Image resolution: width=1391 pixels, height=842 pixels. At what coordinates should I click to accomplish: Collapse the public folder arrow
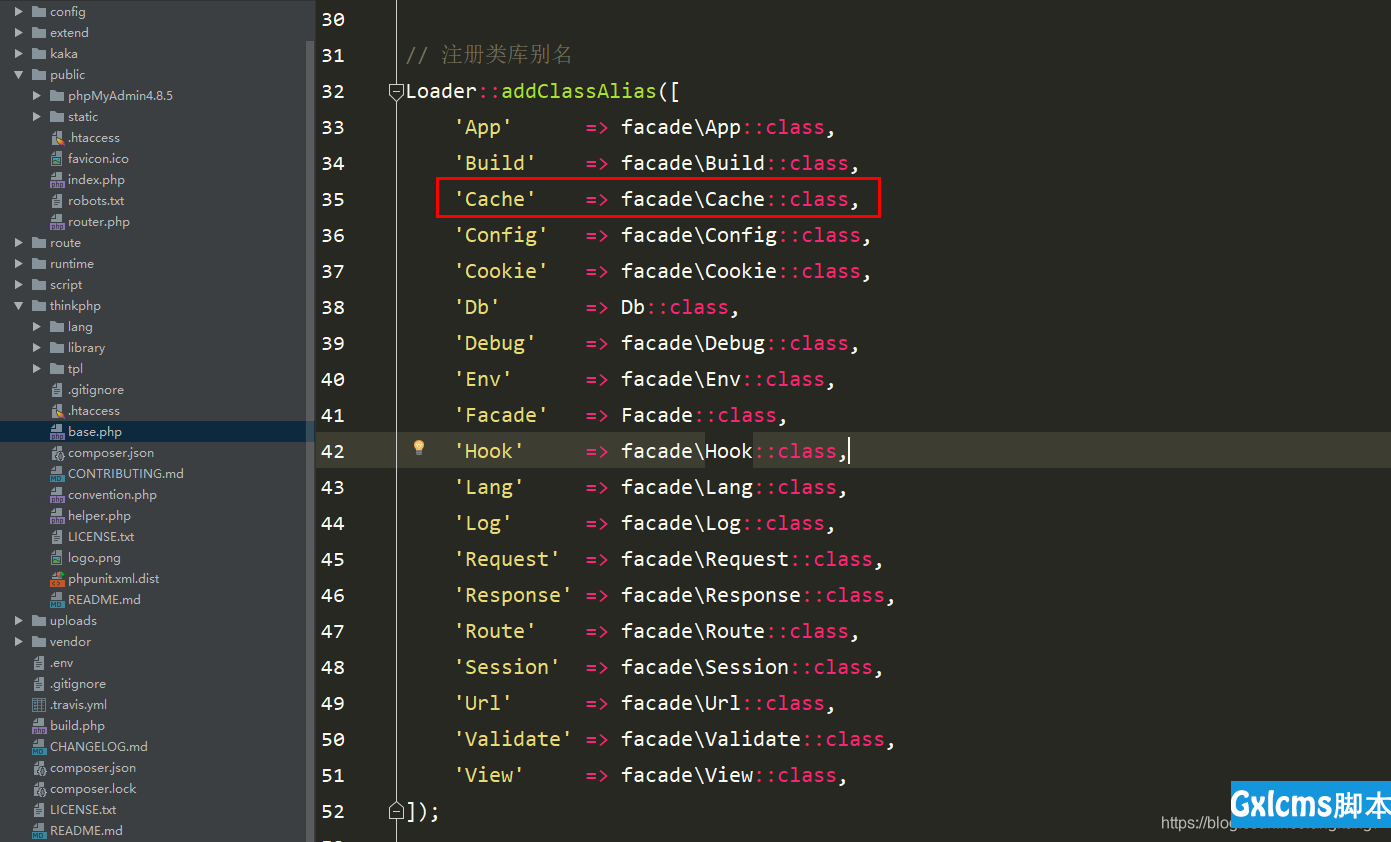(x=19, y=75)
